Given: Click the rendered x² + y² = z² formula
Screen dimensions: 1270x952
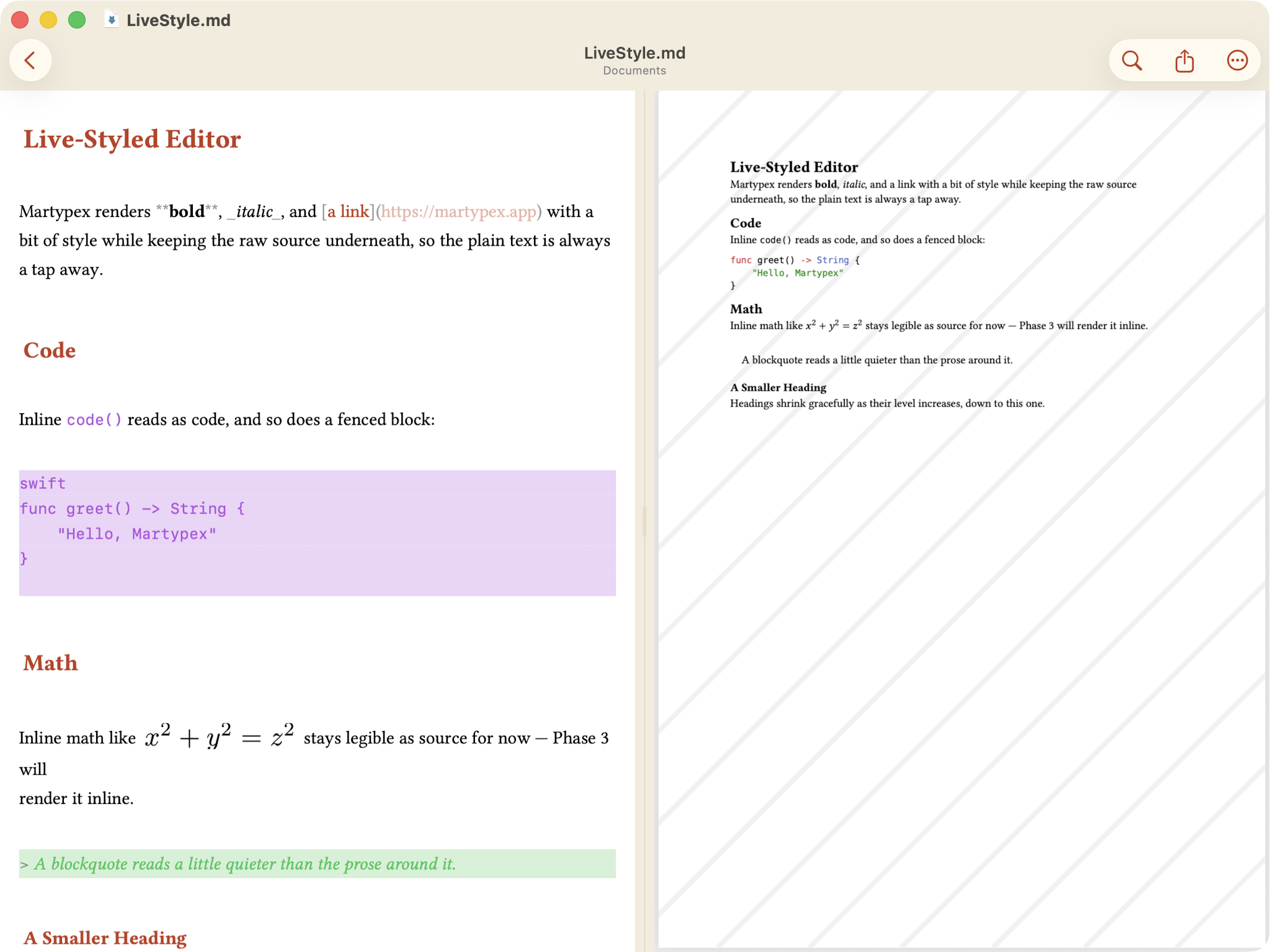Looking at the screenshot, I should coord(219,735).
